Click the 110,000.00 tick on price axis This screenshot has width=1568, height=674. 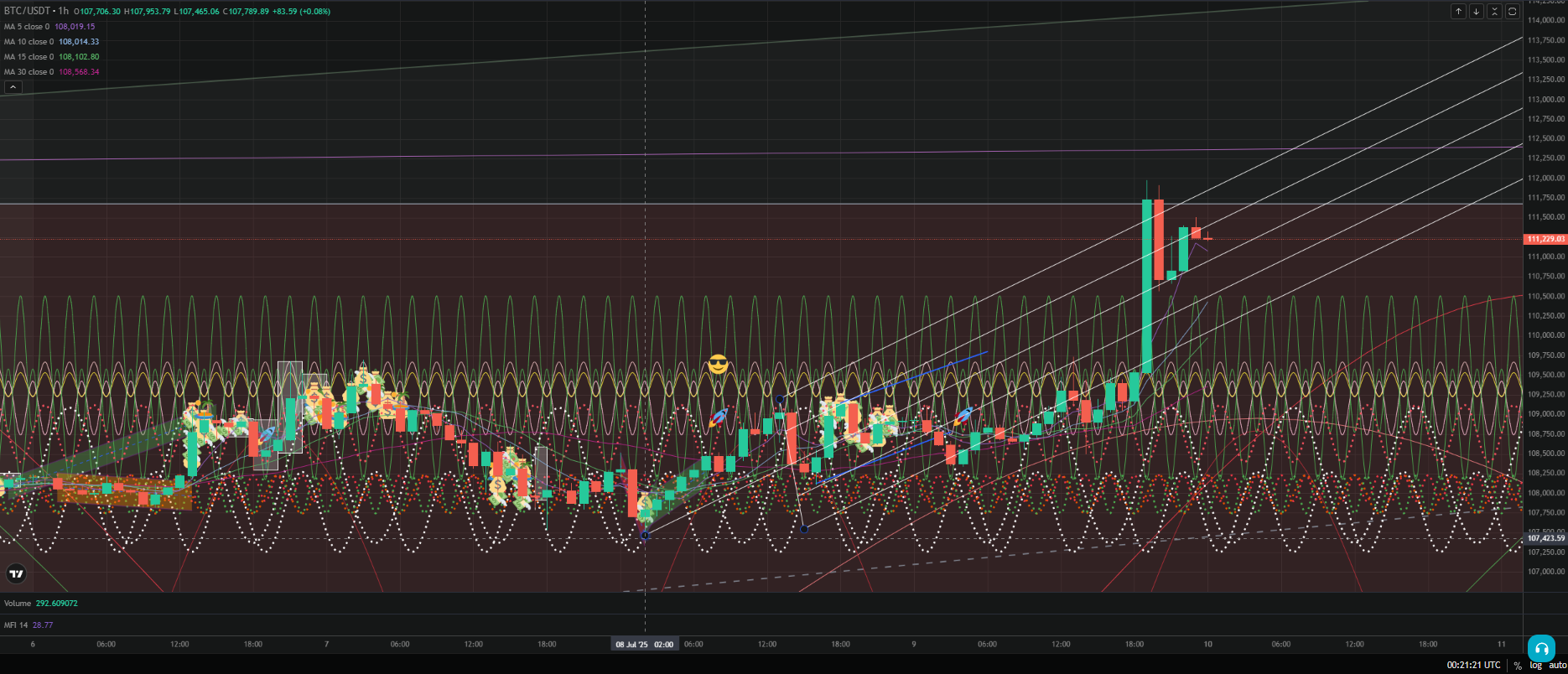click(x=1545, y=335)
